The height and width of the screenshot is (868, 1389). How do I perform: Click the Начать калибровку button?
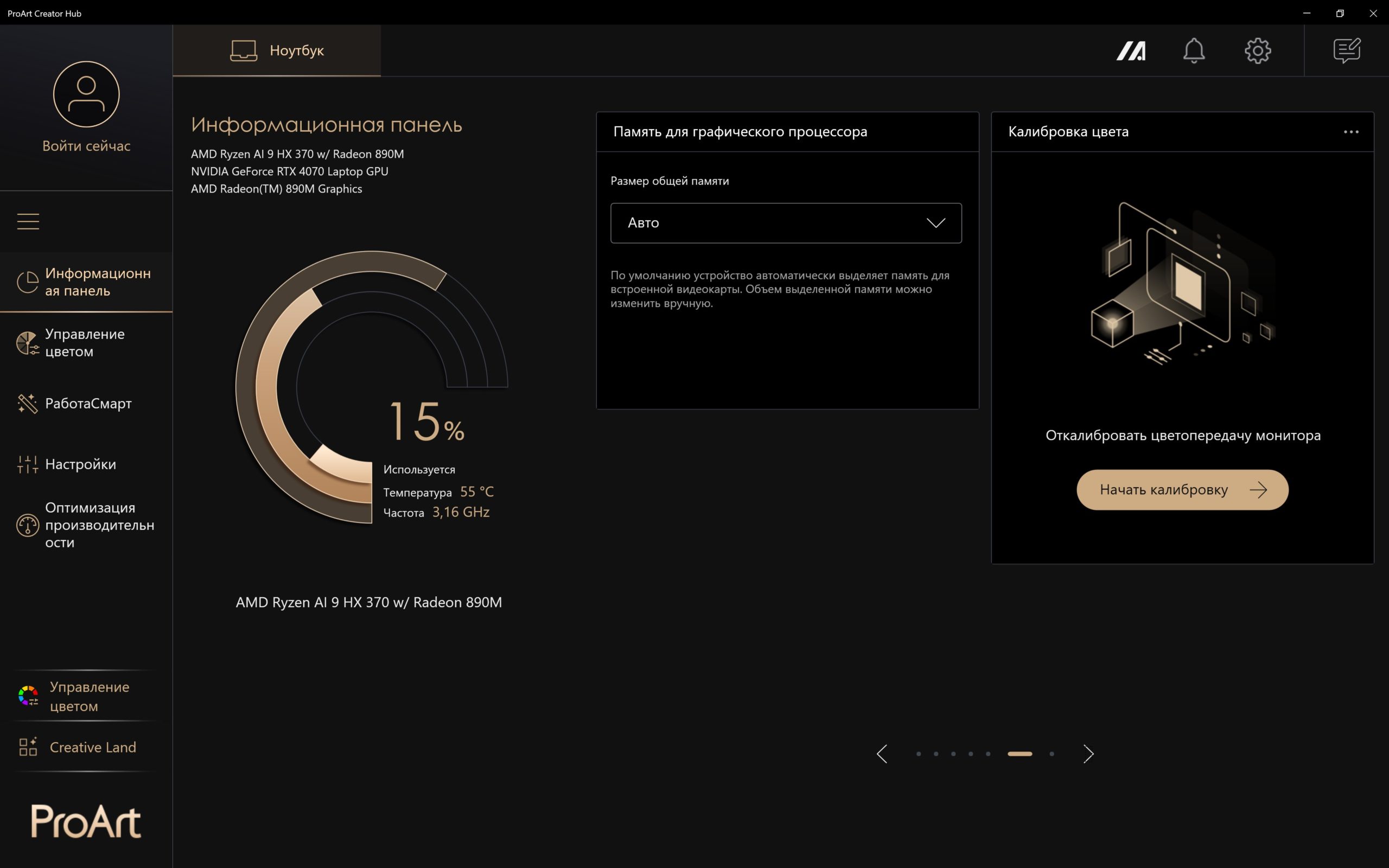coord(1182,490)
